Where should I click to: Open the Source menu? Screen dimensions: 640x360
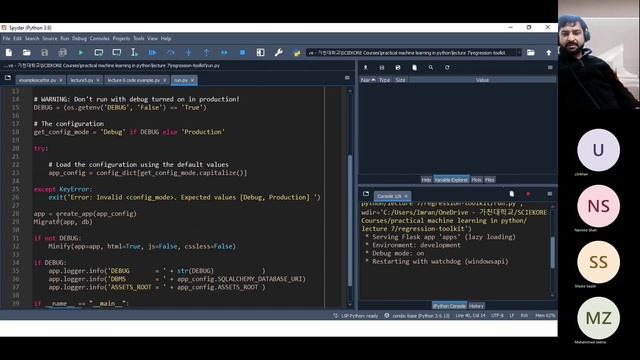pyautogui.click(x=50, y=38)
